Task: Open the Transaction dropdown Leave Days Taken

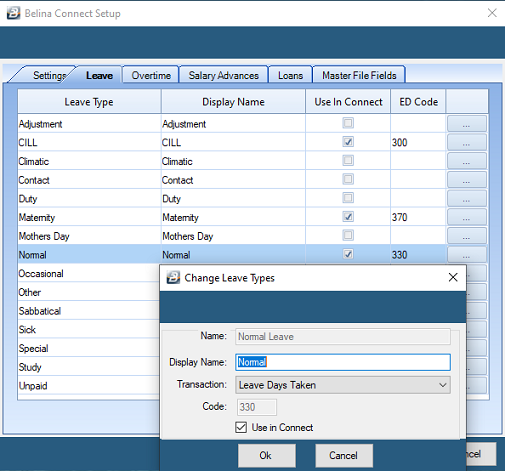Action: [x=343, y=385]
